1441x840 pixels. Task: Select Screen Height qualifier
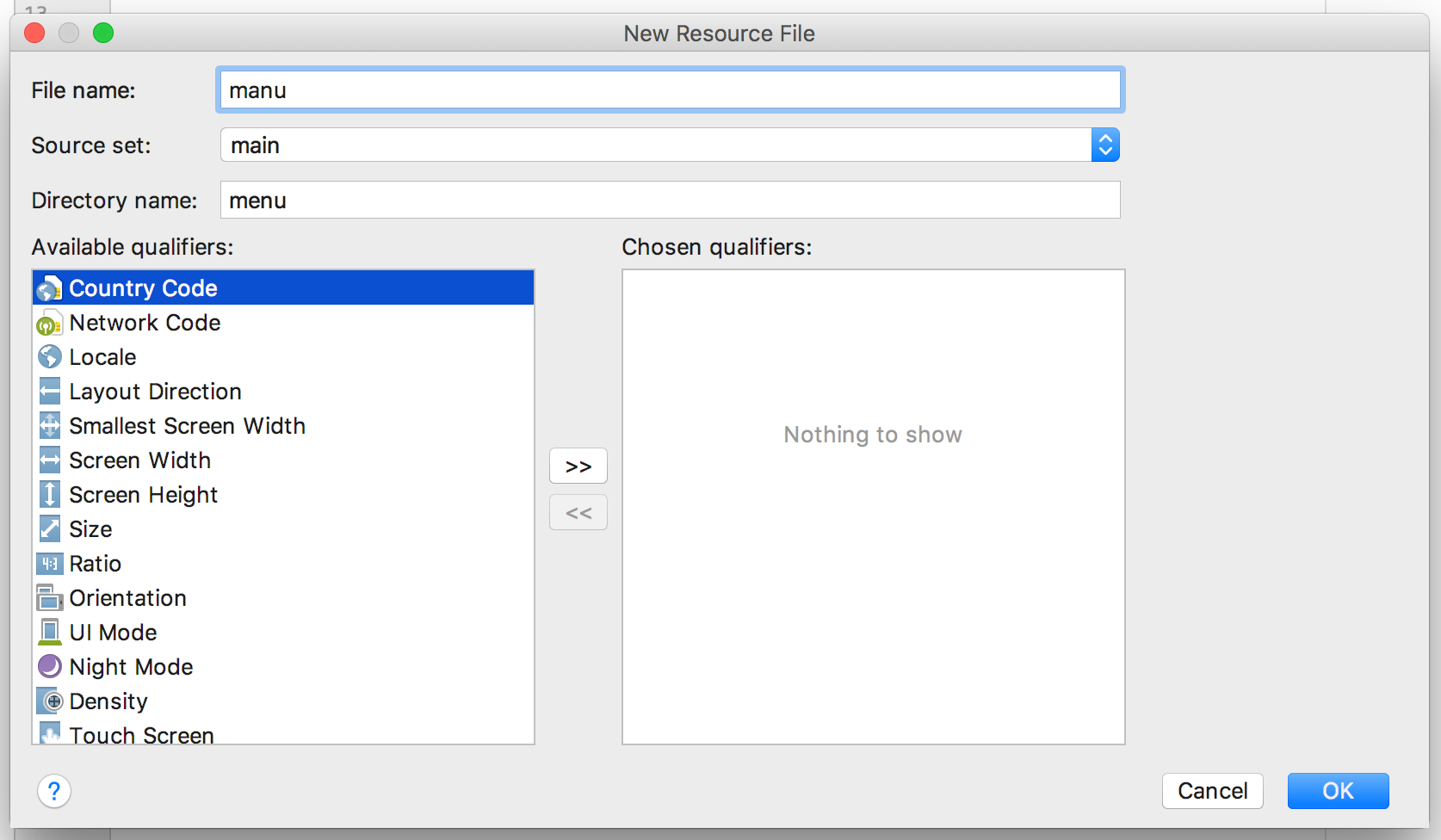pos(143,495)
